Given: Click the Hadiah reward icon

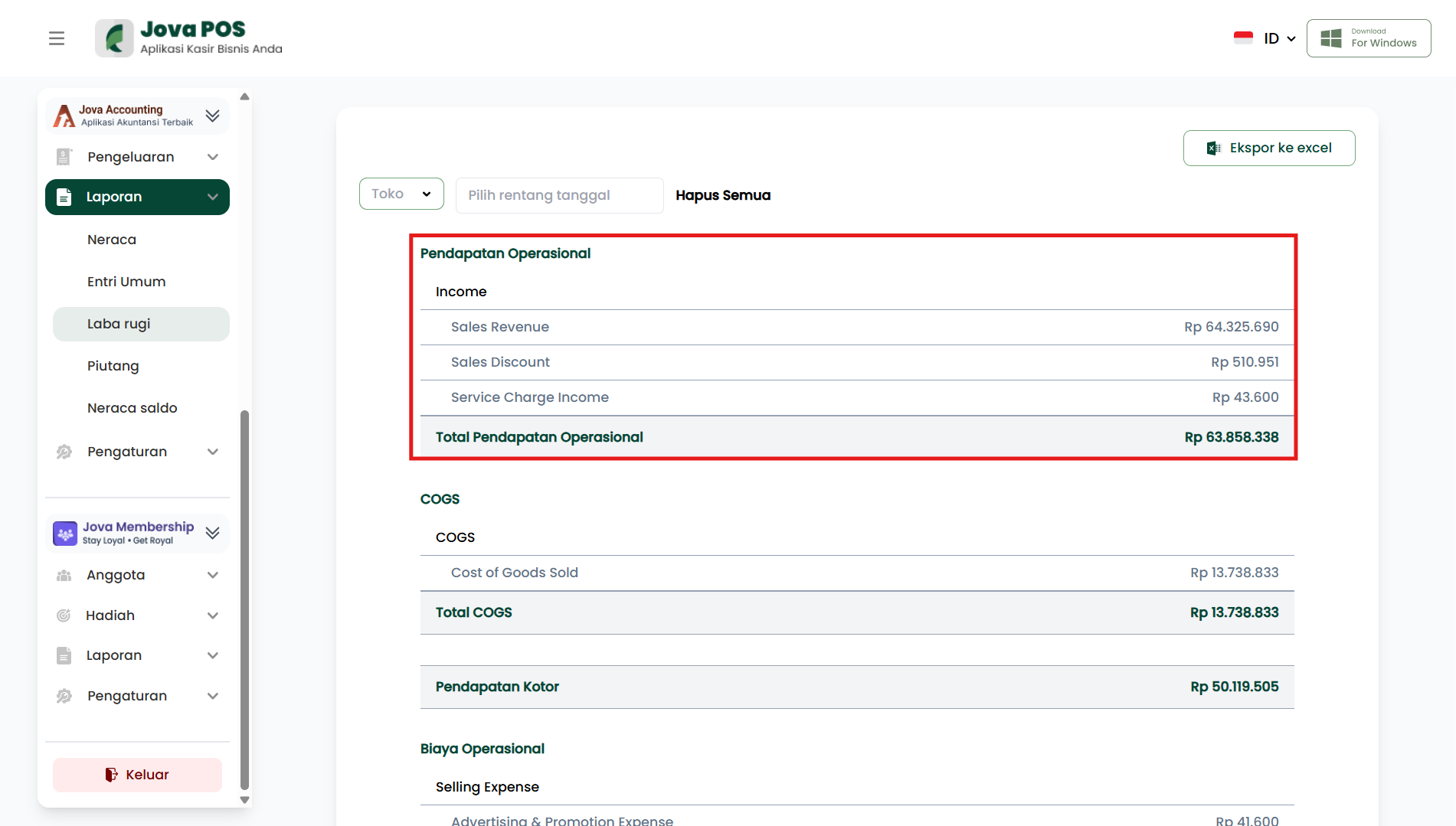Looking at the screenshot, I should coord(64,615).
